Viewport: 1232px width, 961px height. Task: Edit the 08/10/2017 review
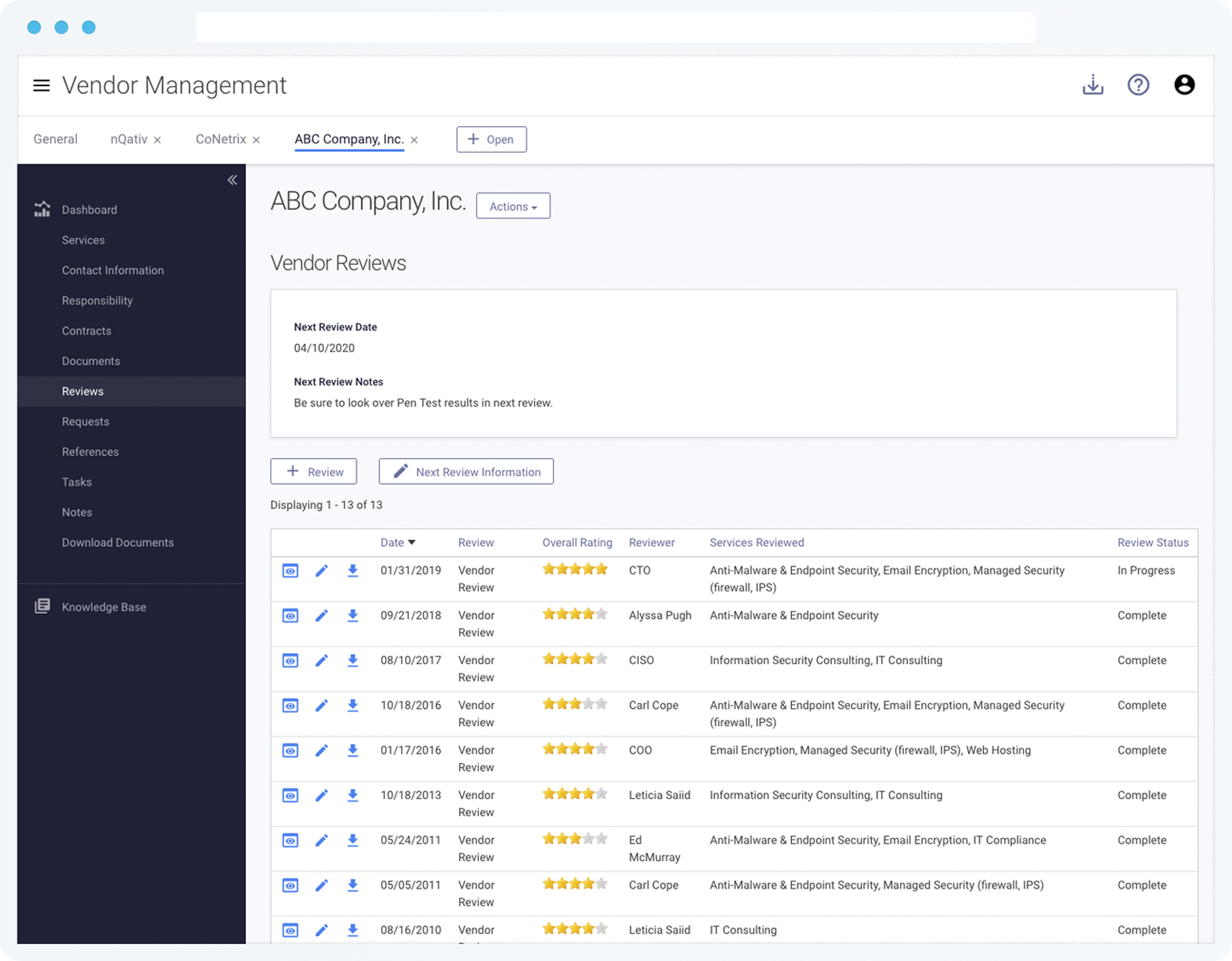(321, 661)
